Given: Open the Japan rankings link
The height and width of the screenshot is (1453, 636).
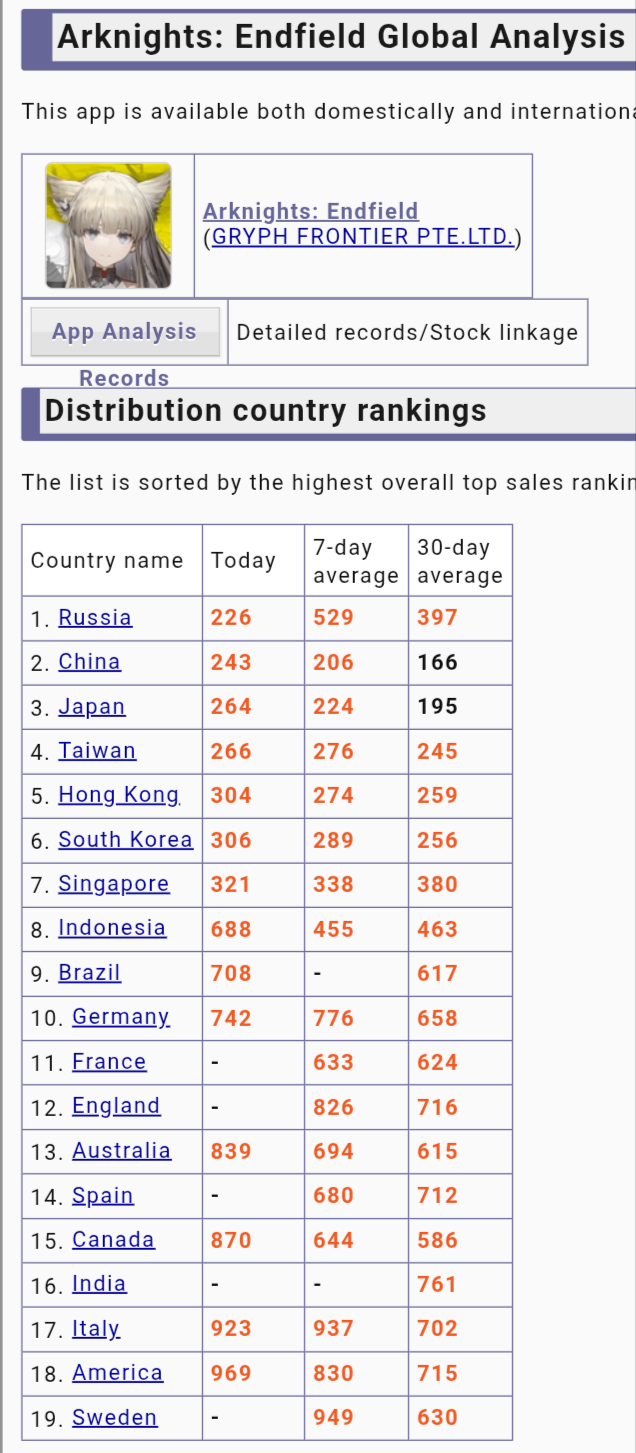Looking at the screenshot, I should click(x=92, y=706).
